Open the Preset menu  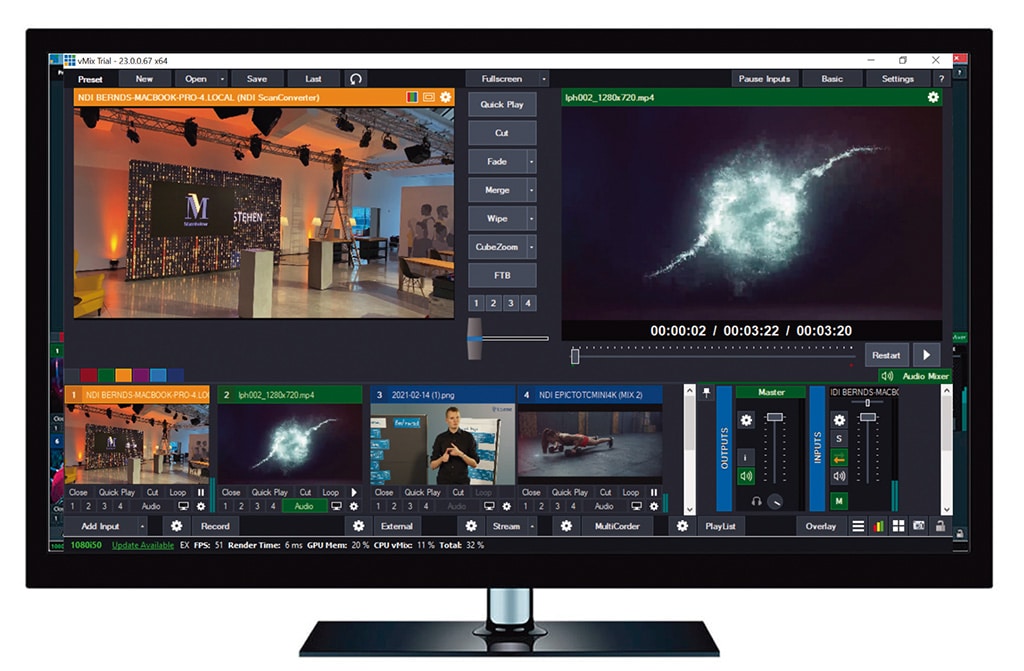tap(90, 79)
